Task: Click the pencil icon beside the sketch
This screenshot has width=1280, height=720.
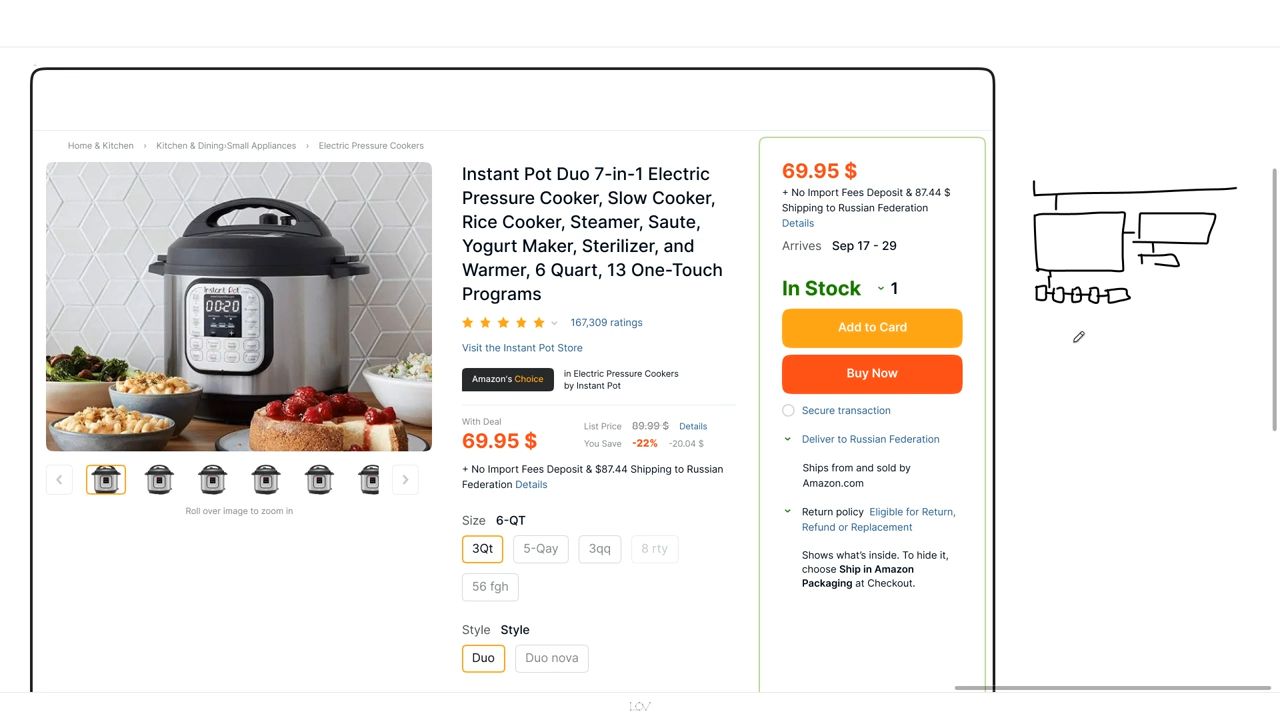Action: (1079, 337)
